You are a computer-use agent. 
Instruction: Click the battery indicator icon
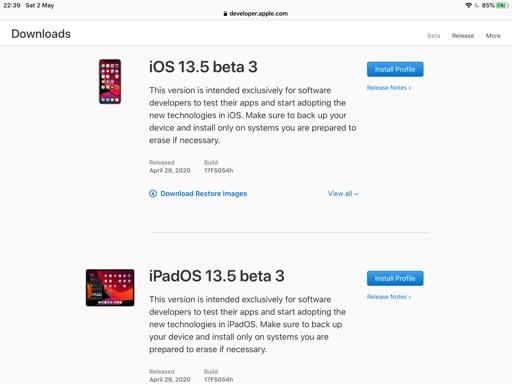(x=502, y=5)
